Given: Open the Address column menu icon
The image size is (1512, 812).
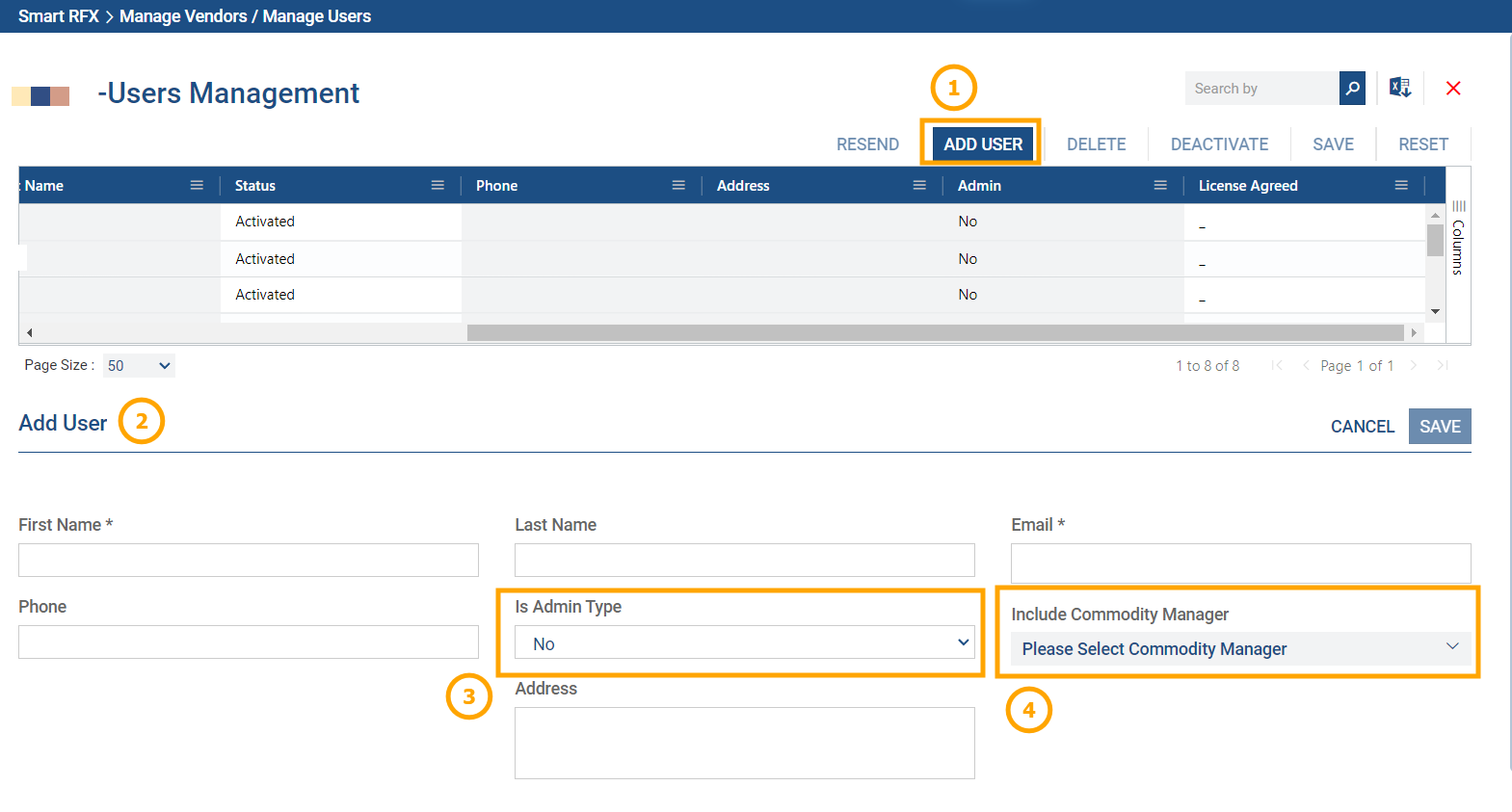Looking at the screenshot, I should pos(919,186).
